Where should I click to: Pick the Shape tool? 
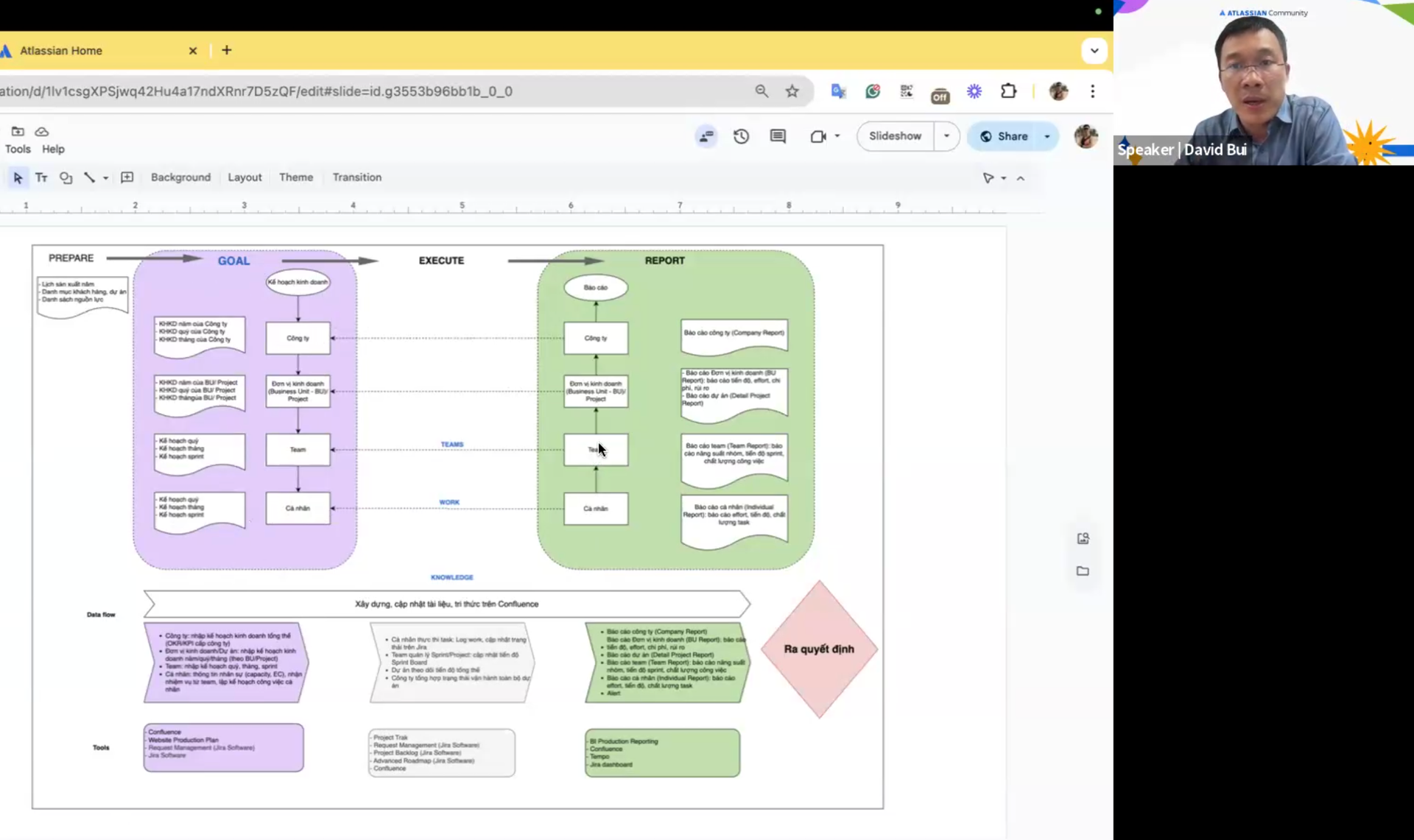(66, 177)
